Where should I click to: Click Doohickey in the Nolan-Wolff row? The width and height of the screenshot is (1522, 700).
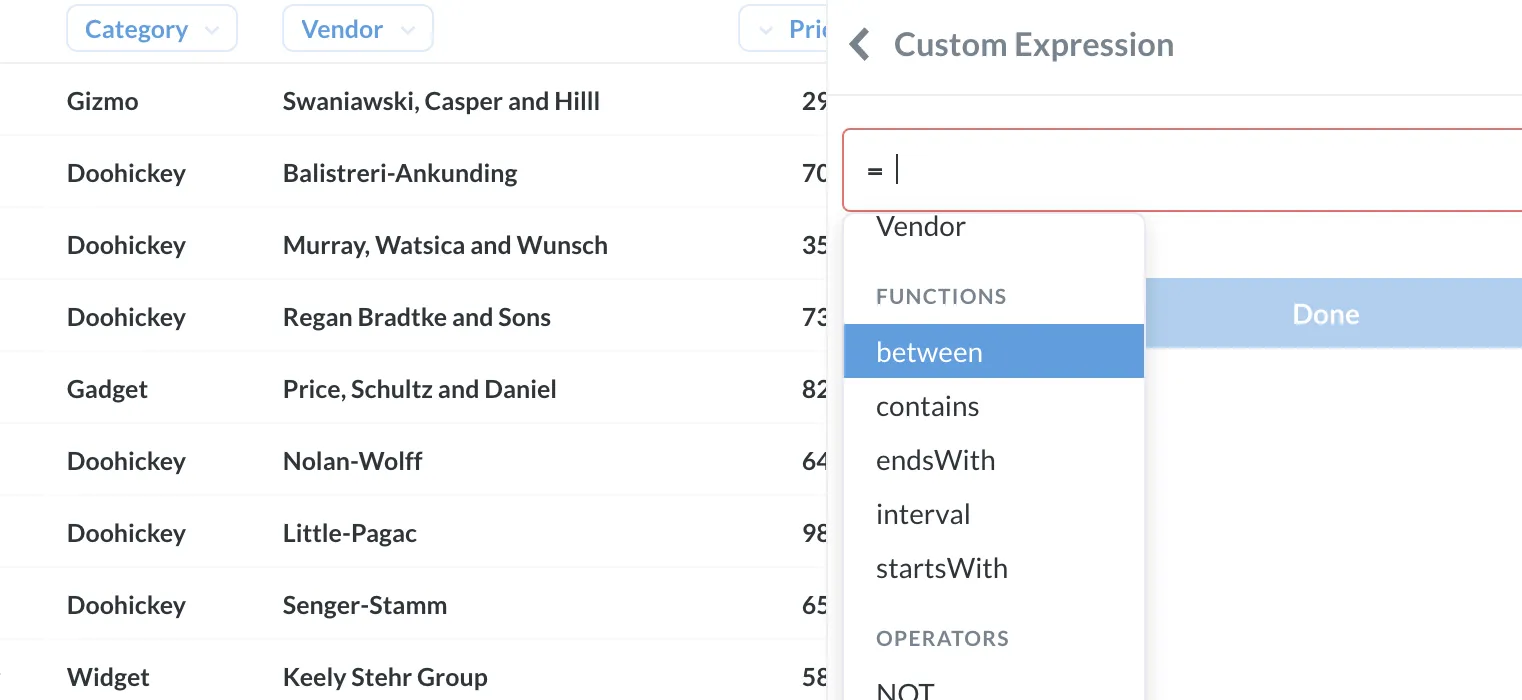coord(126,461)
